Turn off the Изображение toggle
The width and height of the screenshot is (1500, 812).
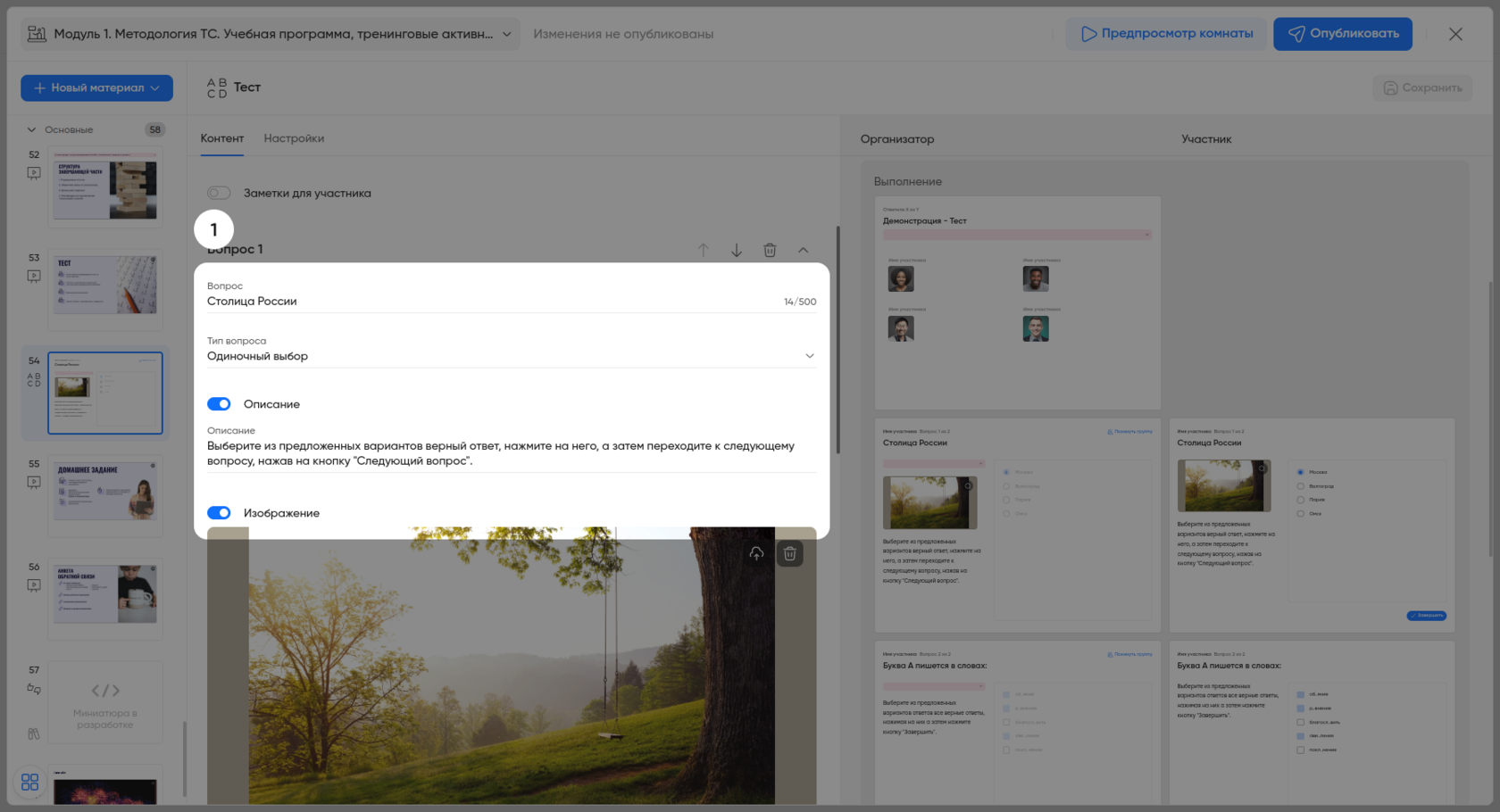click(219, 513)
